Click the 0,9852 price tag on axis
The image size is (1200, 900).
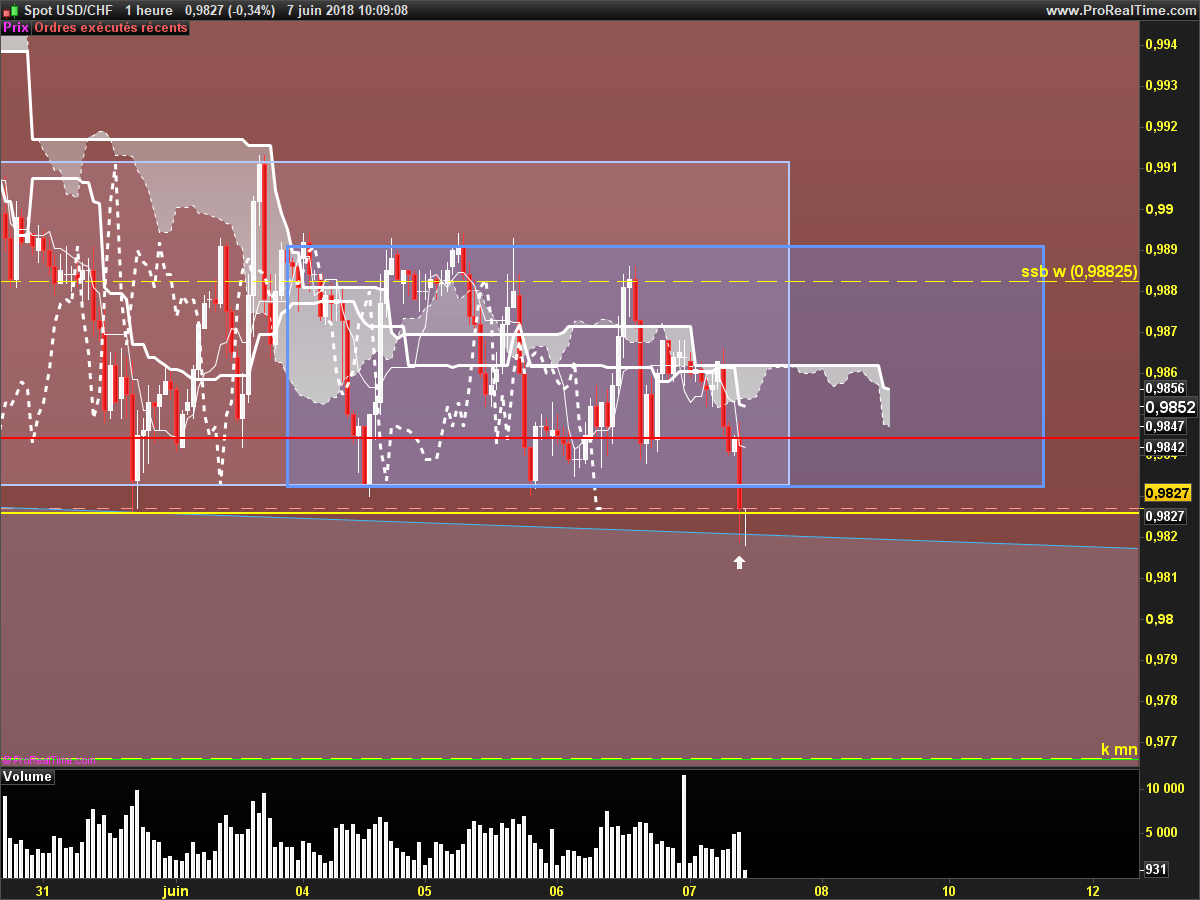(x=1170, y=407)
